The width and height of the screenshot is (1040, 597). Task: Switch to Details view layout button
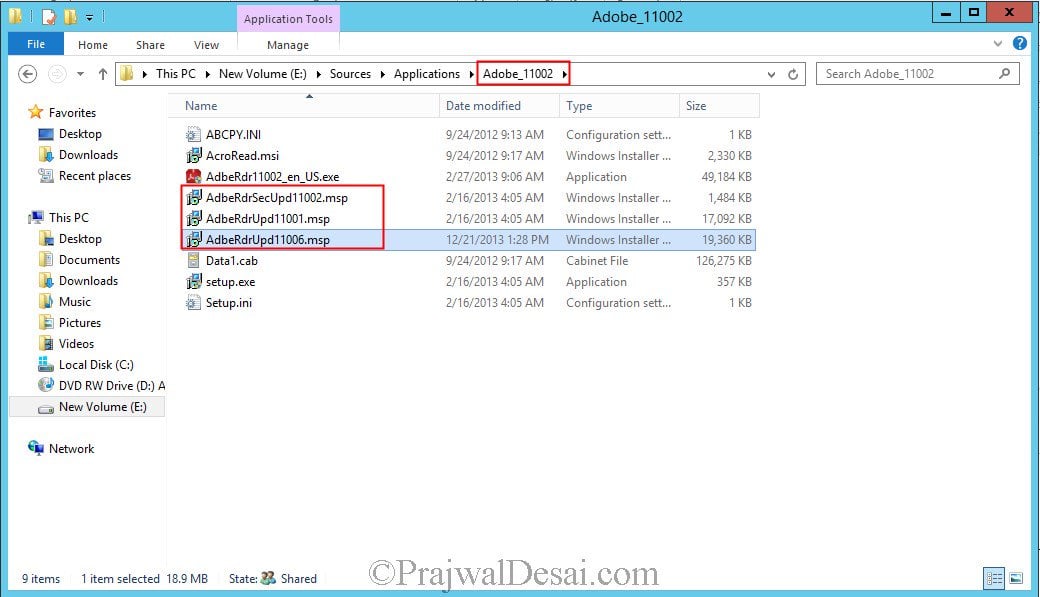tap(994, 578)
